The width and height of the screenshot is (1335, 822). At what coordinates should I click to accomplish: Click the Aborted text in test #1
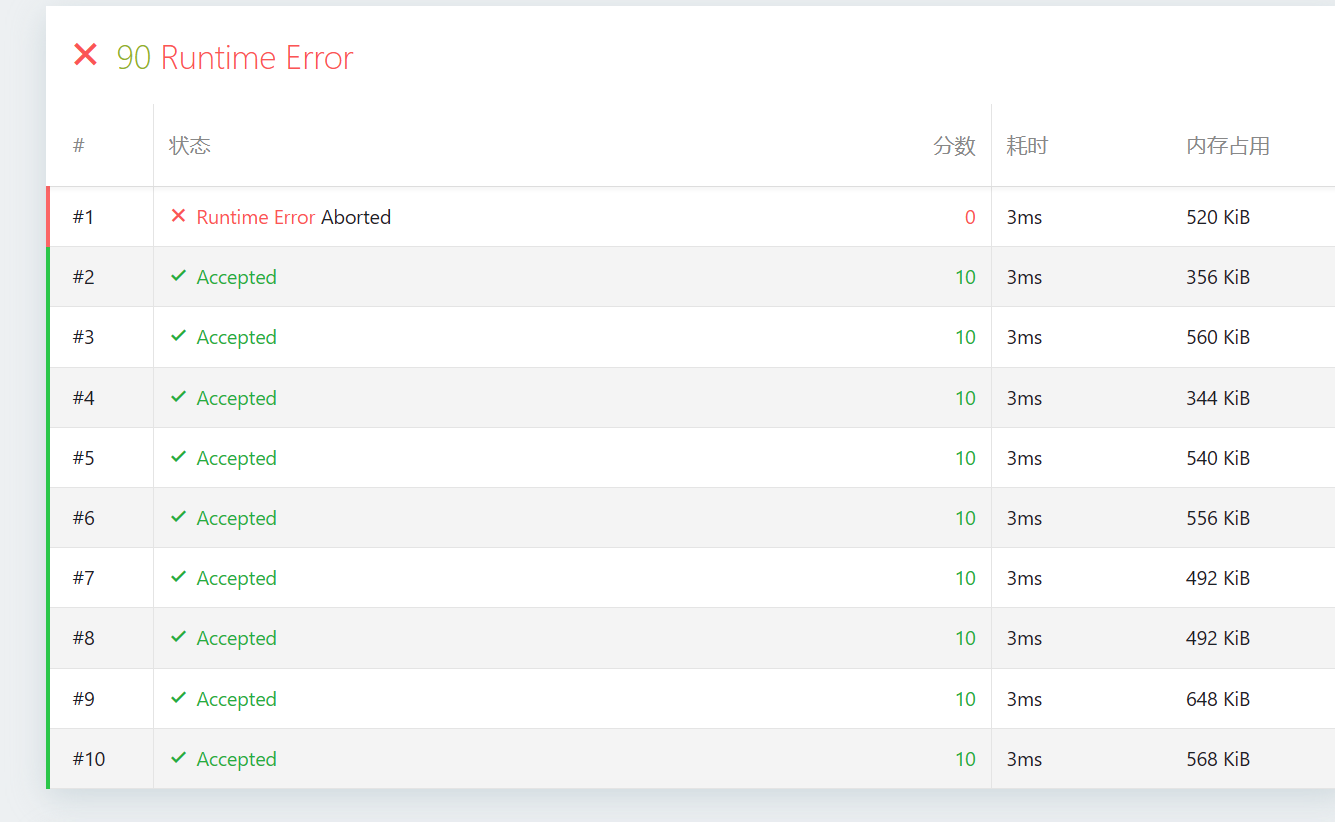[356, 217]
